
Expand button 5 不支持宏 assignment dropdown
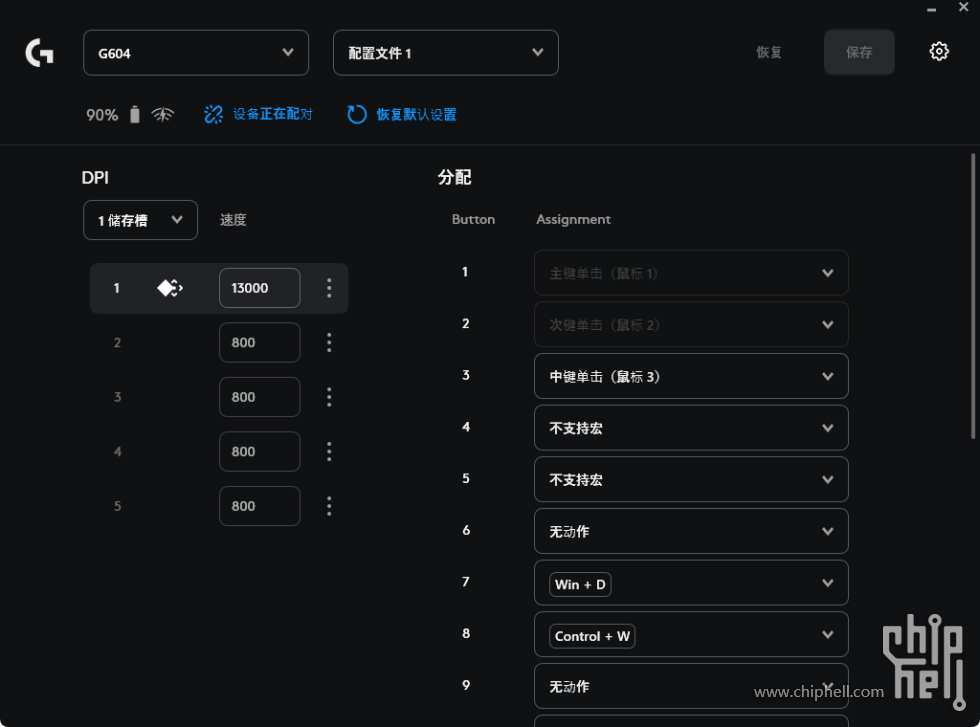(x=691, y=479)
